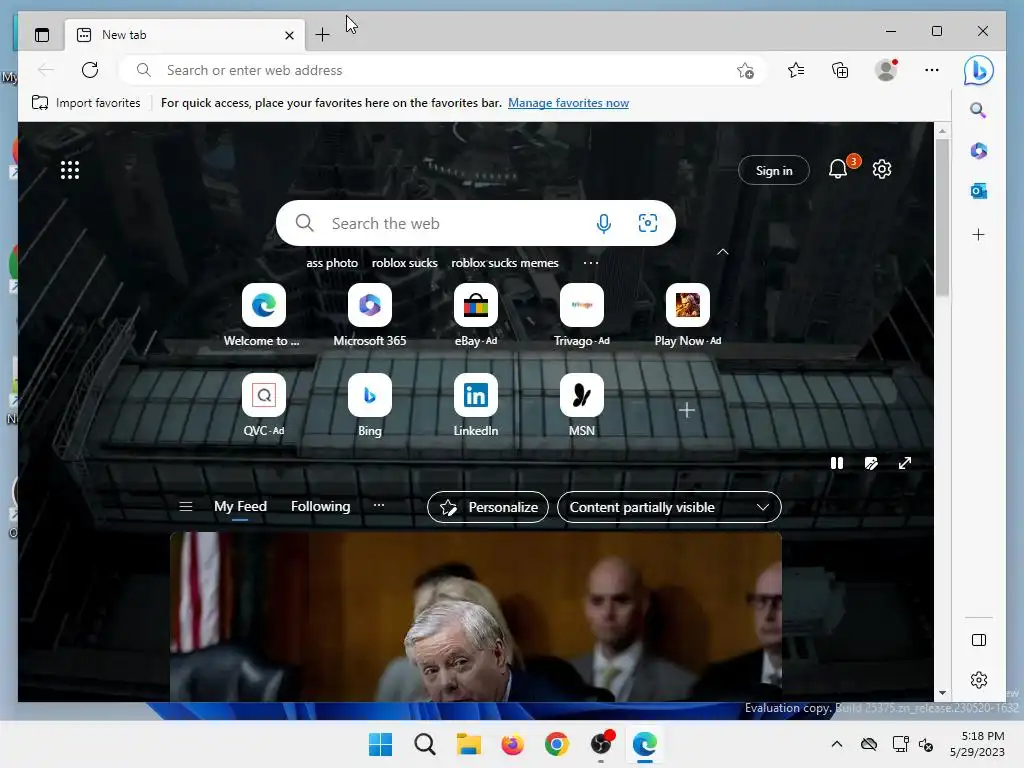Image resolution: width=1024 pixels, height=768 pixels.
Task: Click the Personalize button
Action: [x=488, y=507]
